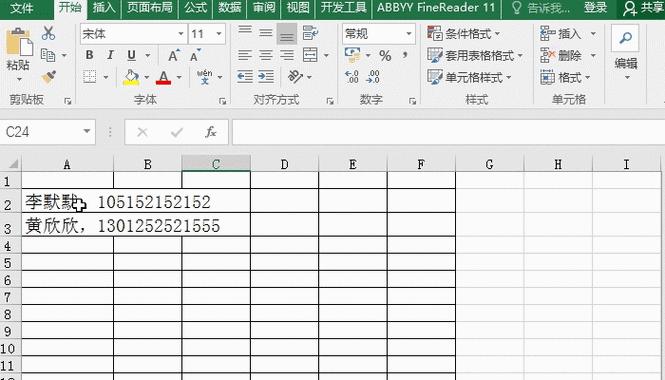Click the Name Box showing C24

point(48,132)
